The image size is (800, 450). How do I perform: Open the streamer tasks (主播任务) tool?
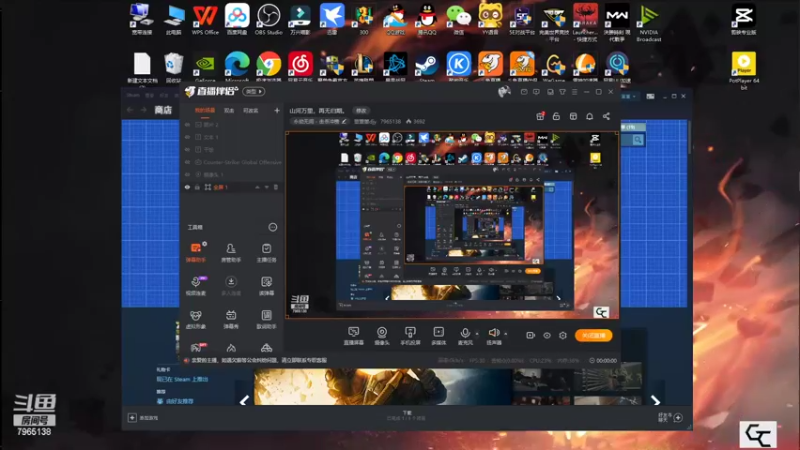pos(266,253)
